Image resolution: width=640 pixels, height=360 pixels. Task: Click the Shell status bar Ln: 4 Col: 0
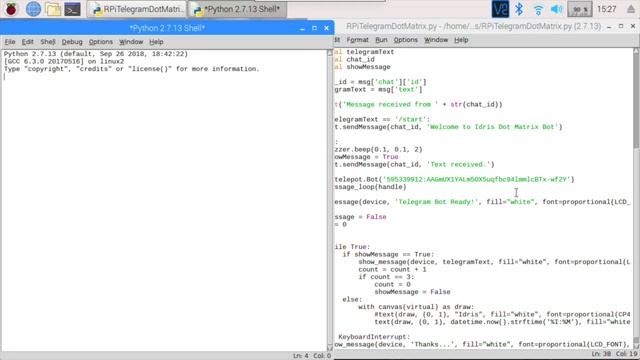(x=312, y=356)
